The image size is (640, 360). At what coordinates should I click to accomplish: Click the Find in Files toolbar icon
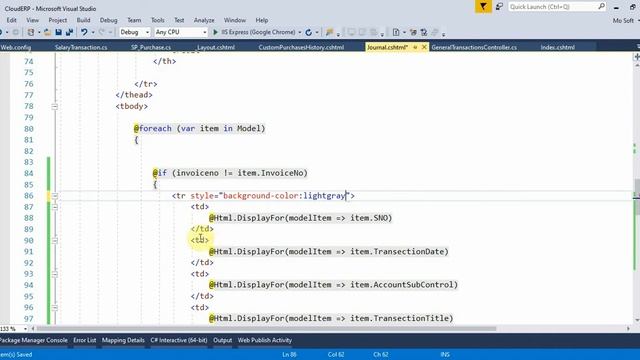click(329, 32)
